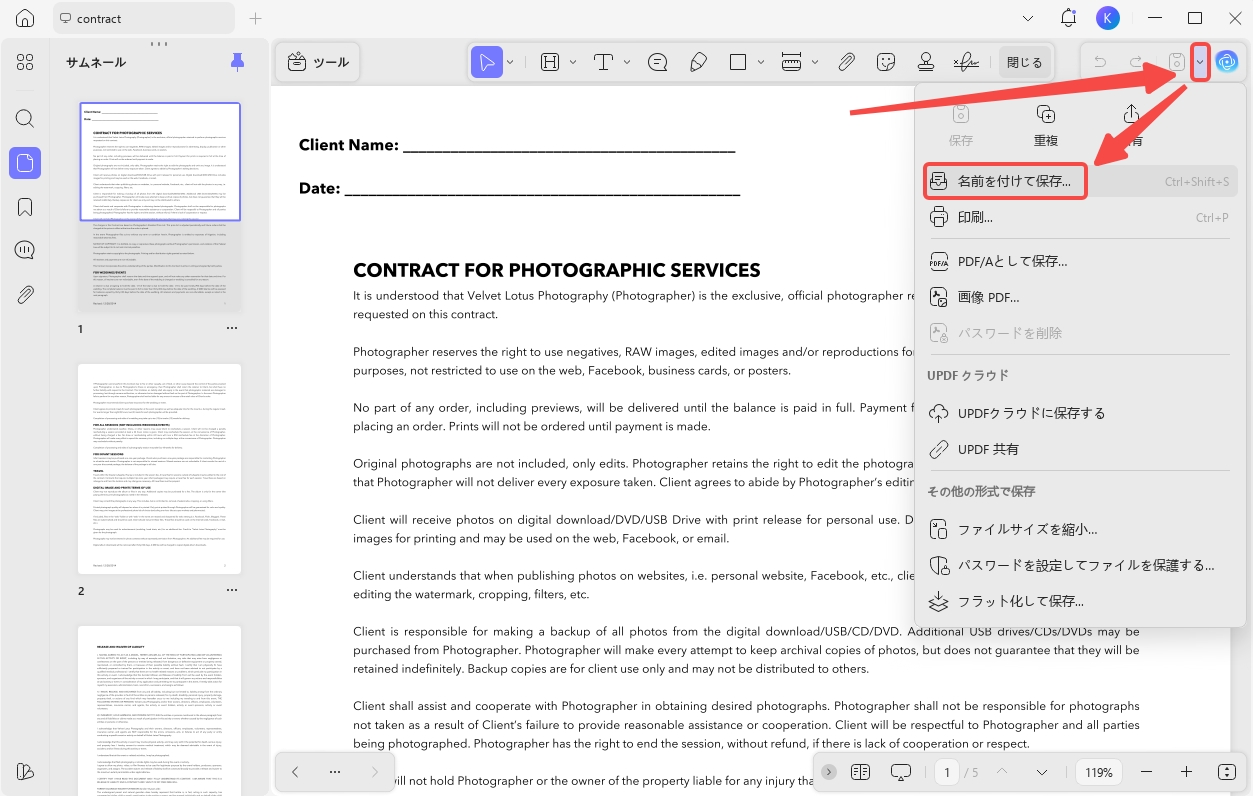Click the undo arrow icon
The height and width of the screenshot is (796, 1253).
(x=1100, y=62)
